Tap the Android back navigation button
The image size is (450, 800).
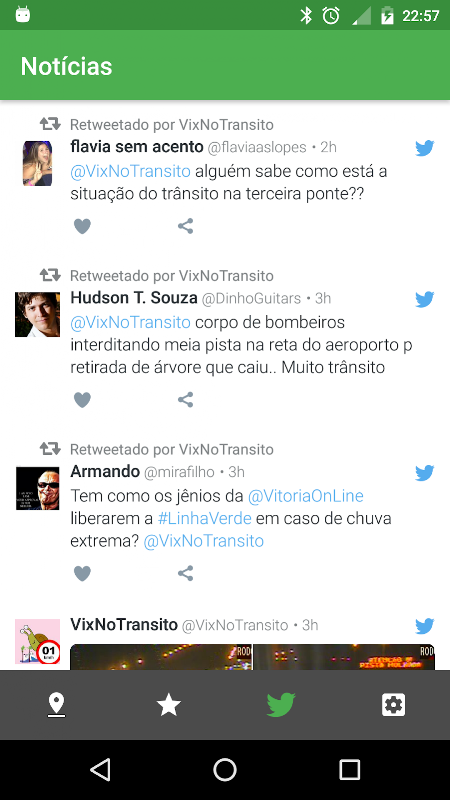[100, 769]
